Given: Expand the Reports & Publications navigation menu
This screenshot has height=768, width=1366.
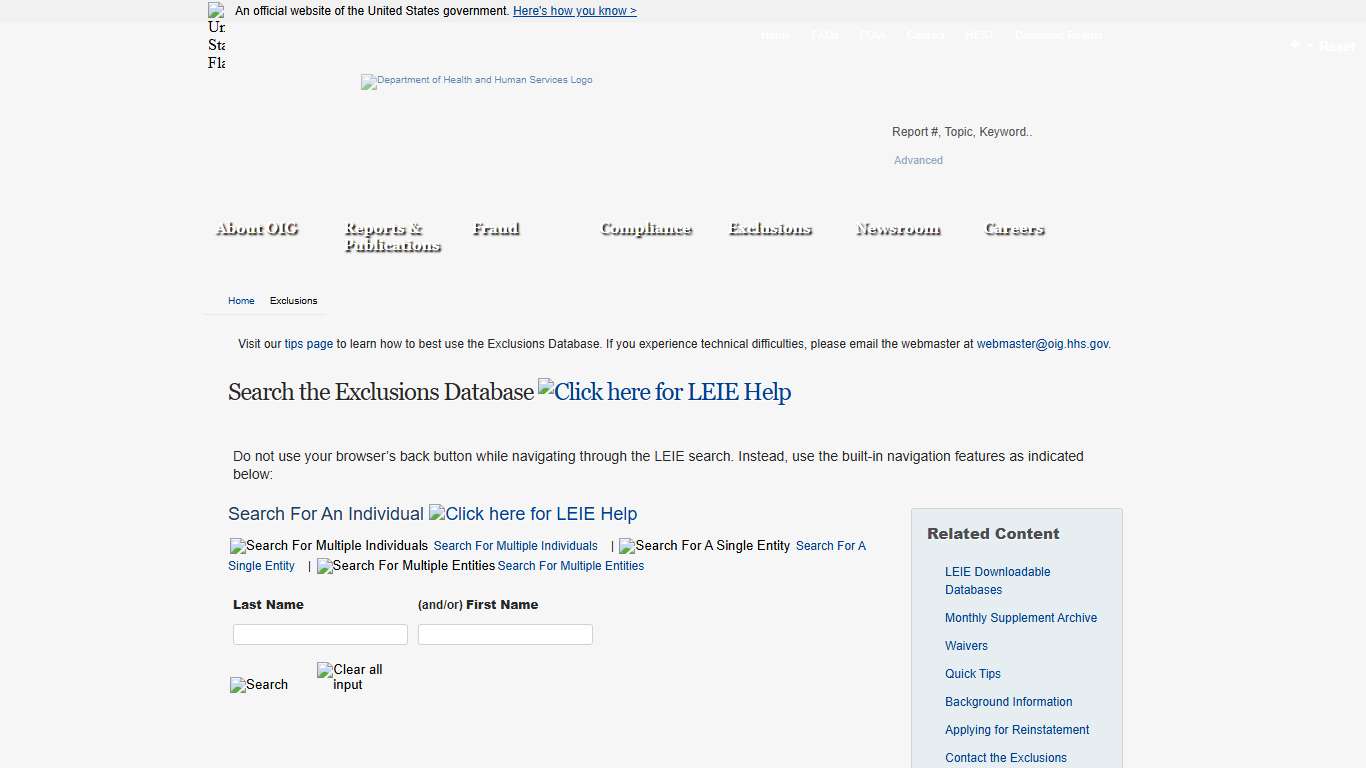Looking at the screenshot, I should pyautogui.click(x=391, y=237).
